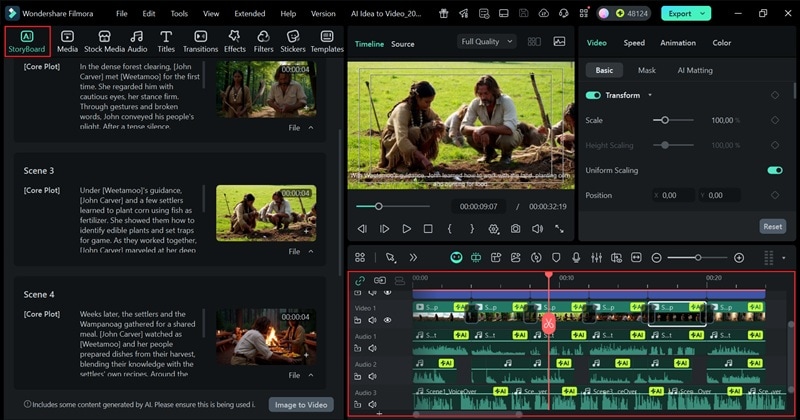Open the Filters panel

[x=263, y=41]
